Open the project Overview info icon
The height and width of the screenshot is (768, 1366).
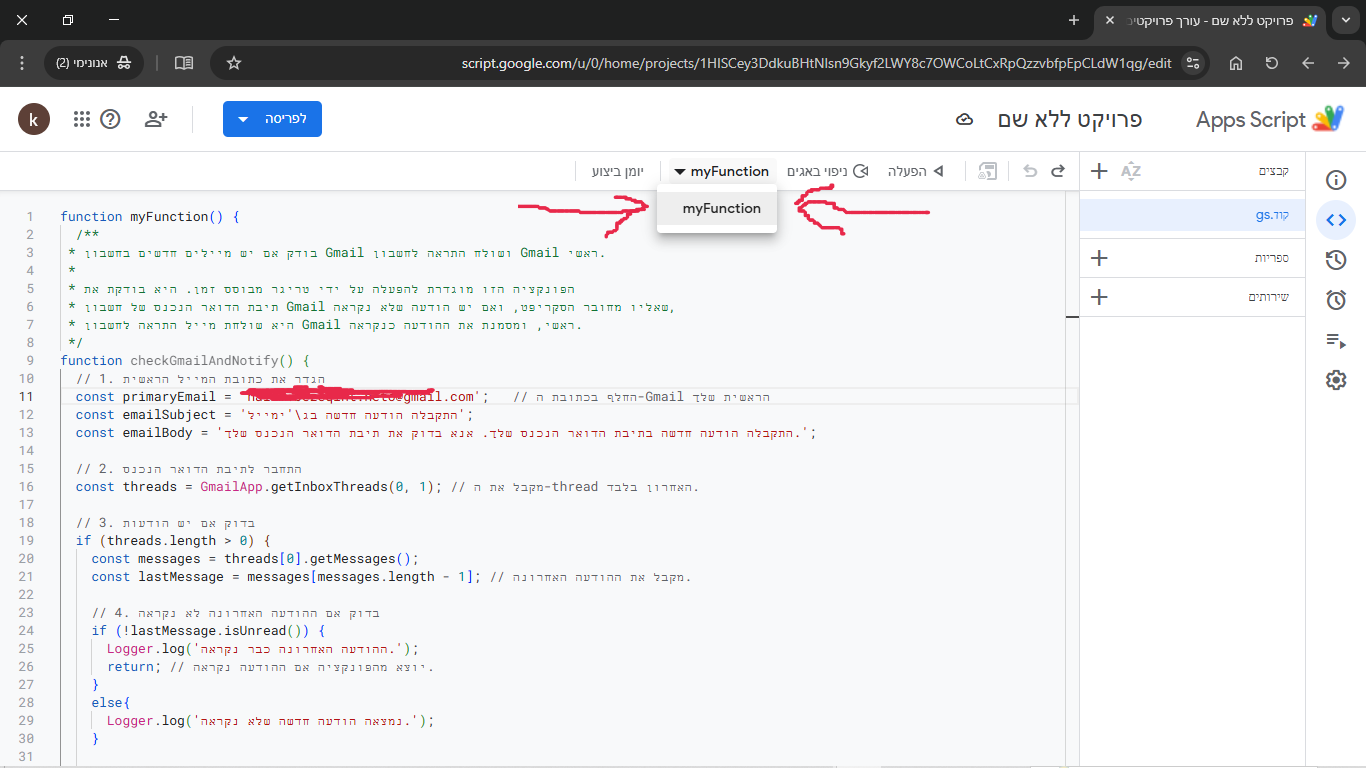[1336, 180]
